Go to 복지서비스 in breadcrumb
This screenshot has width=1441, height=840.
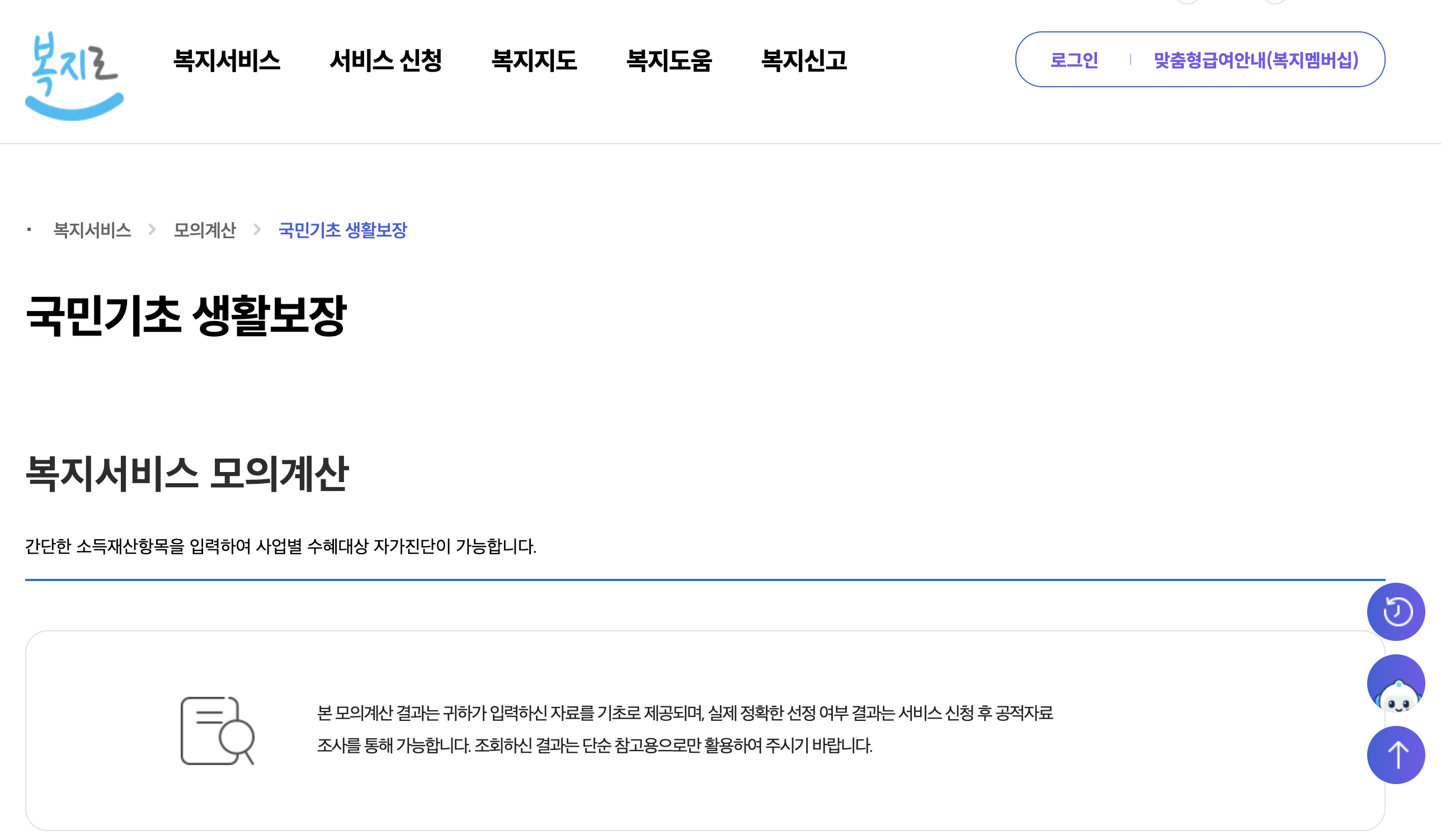(92, 230)
